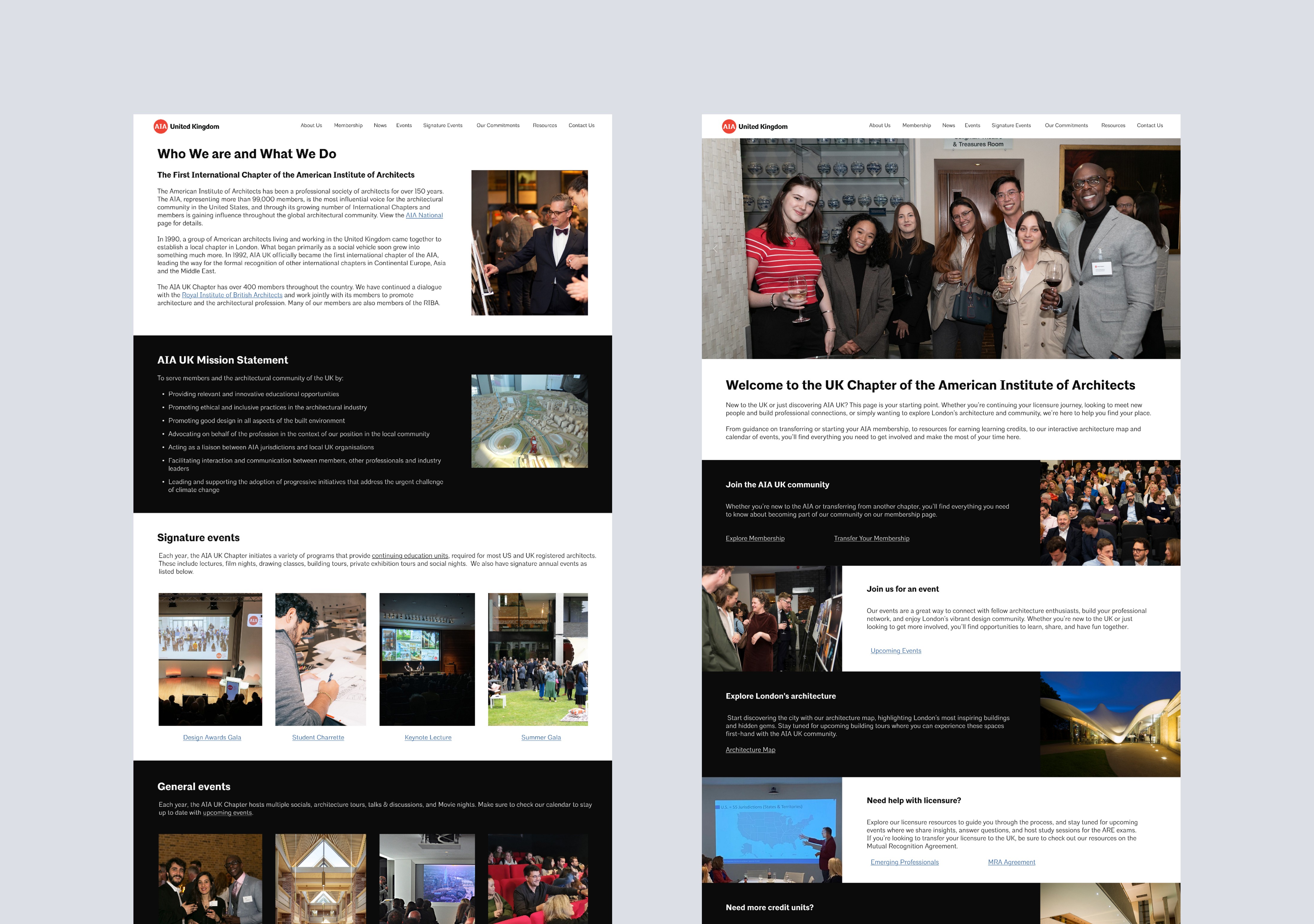The height and width of the screenshot is (924, 1314).
Task: Open Signature Events in the Welcome page menu
Action: [1011, 125]
